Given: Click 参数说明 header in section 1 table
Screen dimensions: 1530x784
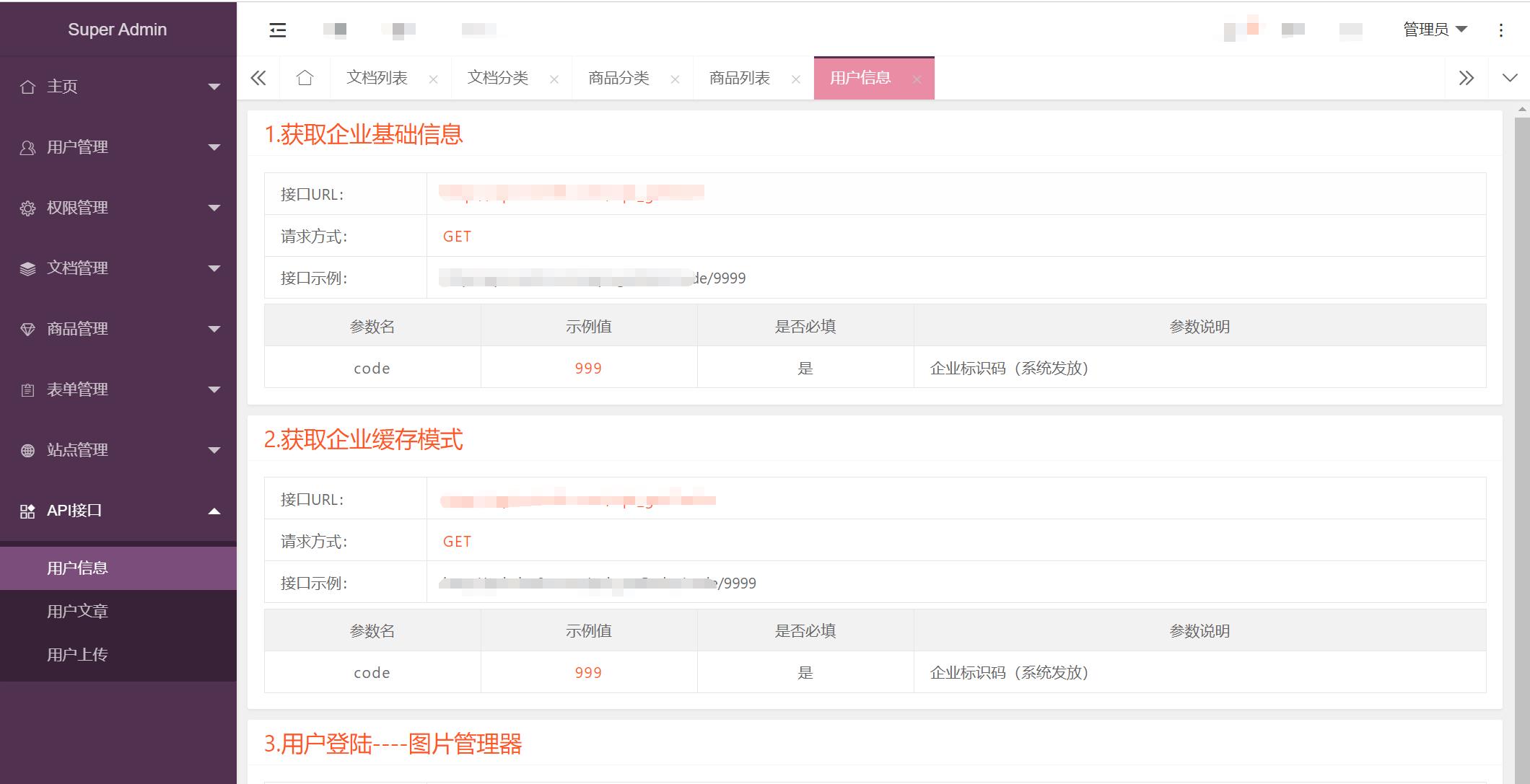Looking at the screenshot, I should [1199, 327].
